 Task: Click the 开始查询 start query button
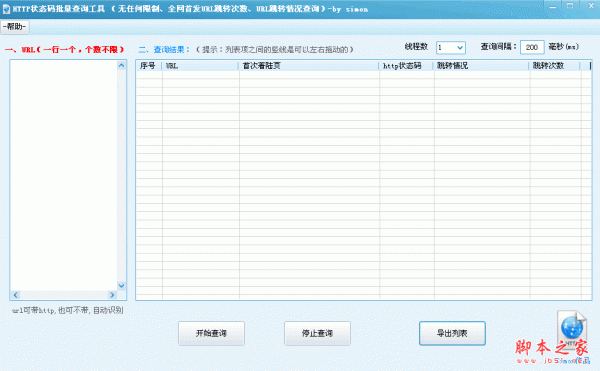pyautogui.click(x=211, y=334)
